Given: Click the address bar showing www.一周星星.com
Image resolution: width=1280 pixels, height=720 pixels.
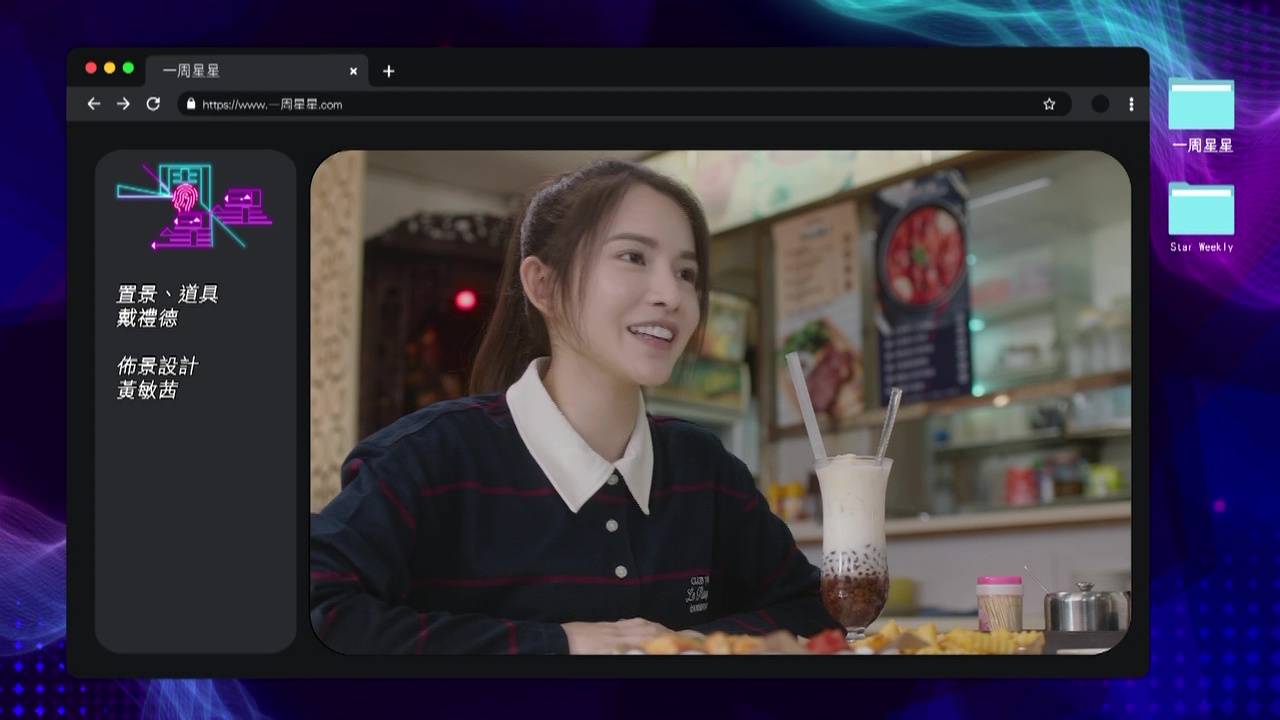Looking at the screenshot, I should 600,104.
